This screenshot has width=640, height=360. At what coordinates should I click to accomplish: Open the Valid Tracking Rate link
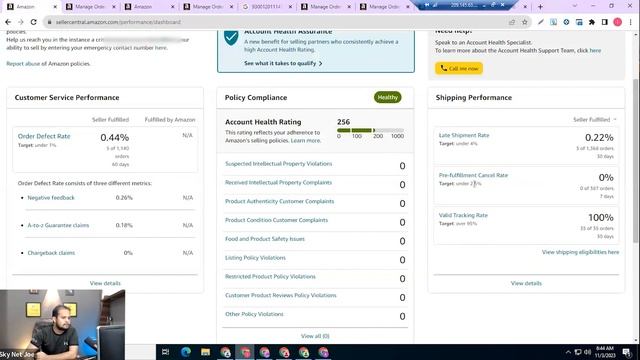point(463,215)
